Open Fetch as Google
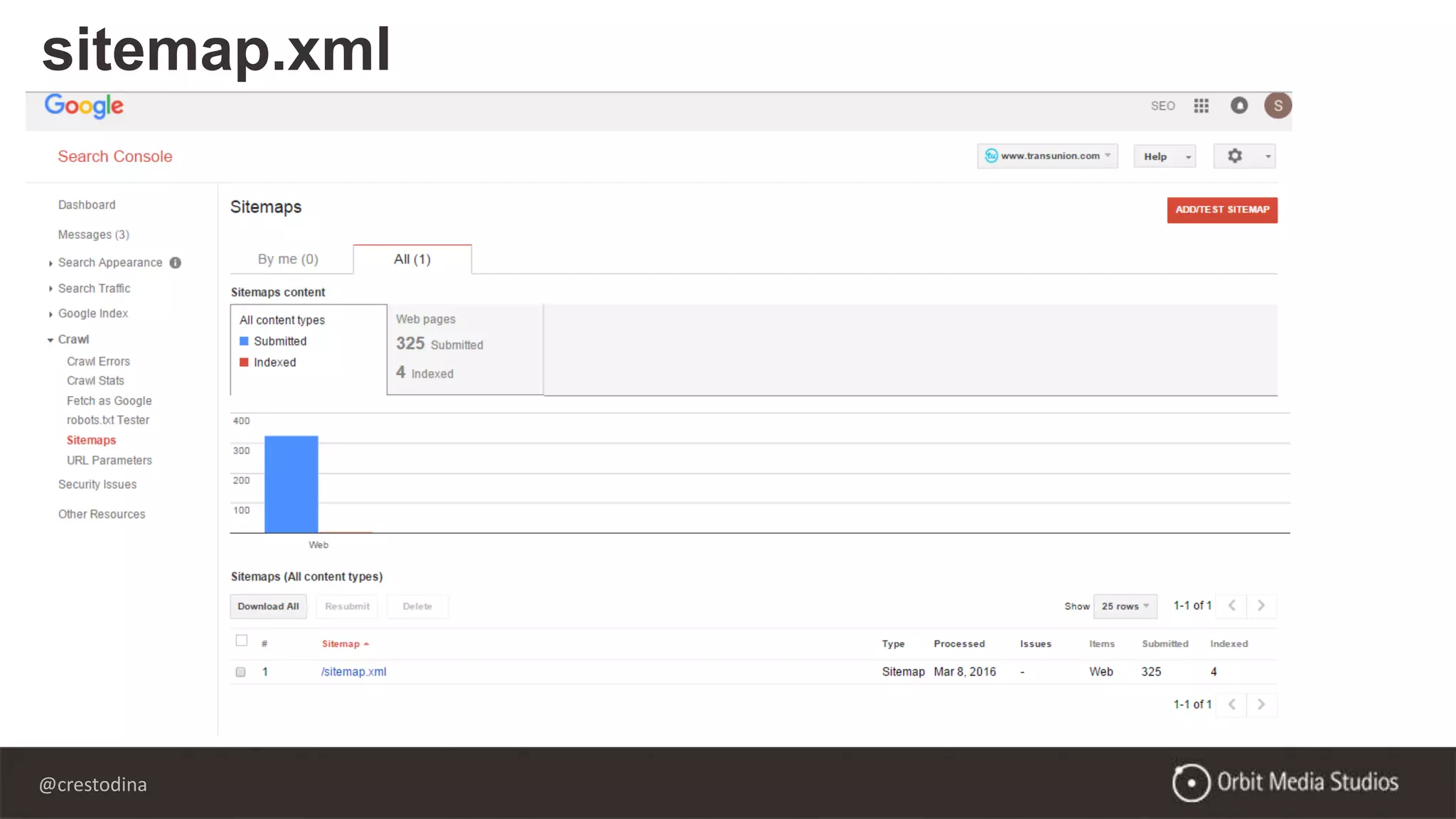Image resolution: width=1456 pixels, height=819 pixels. pyautogui.click(x=109, y=401)
